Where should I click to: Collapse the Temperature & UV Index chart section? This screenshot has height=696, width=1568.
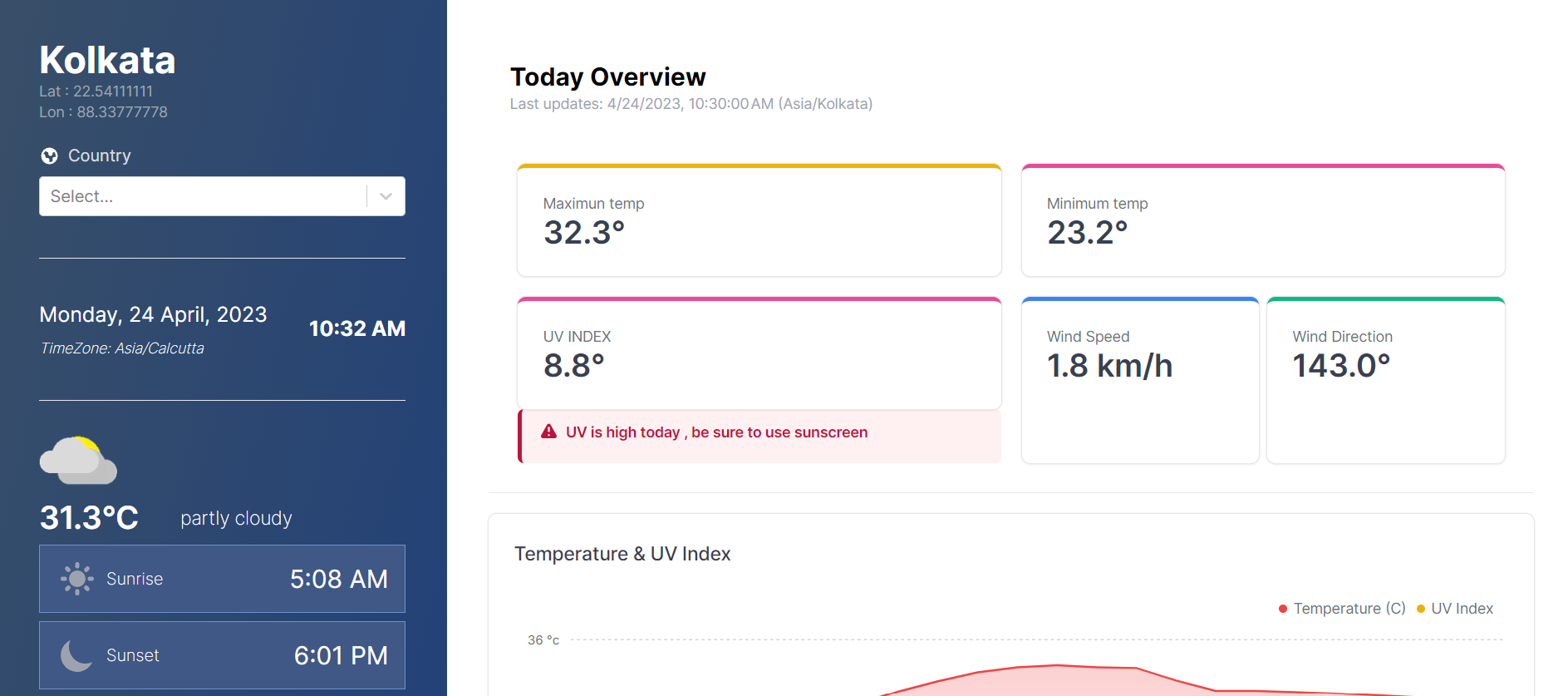pyautogui.click(x=622, y=554)
